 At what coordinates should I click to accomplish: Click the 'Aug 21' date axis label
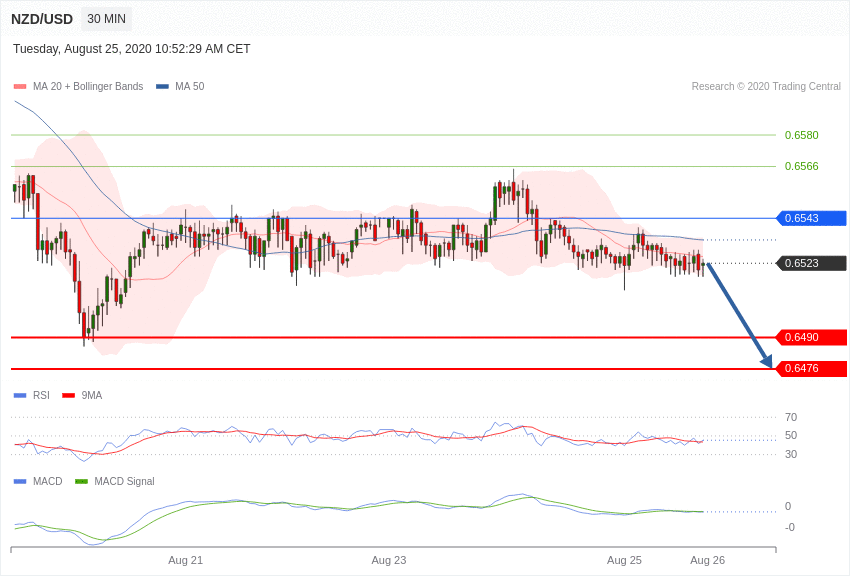point(185,560)
